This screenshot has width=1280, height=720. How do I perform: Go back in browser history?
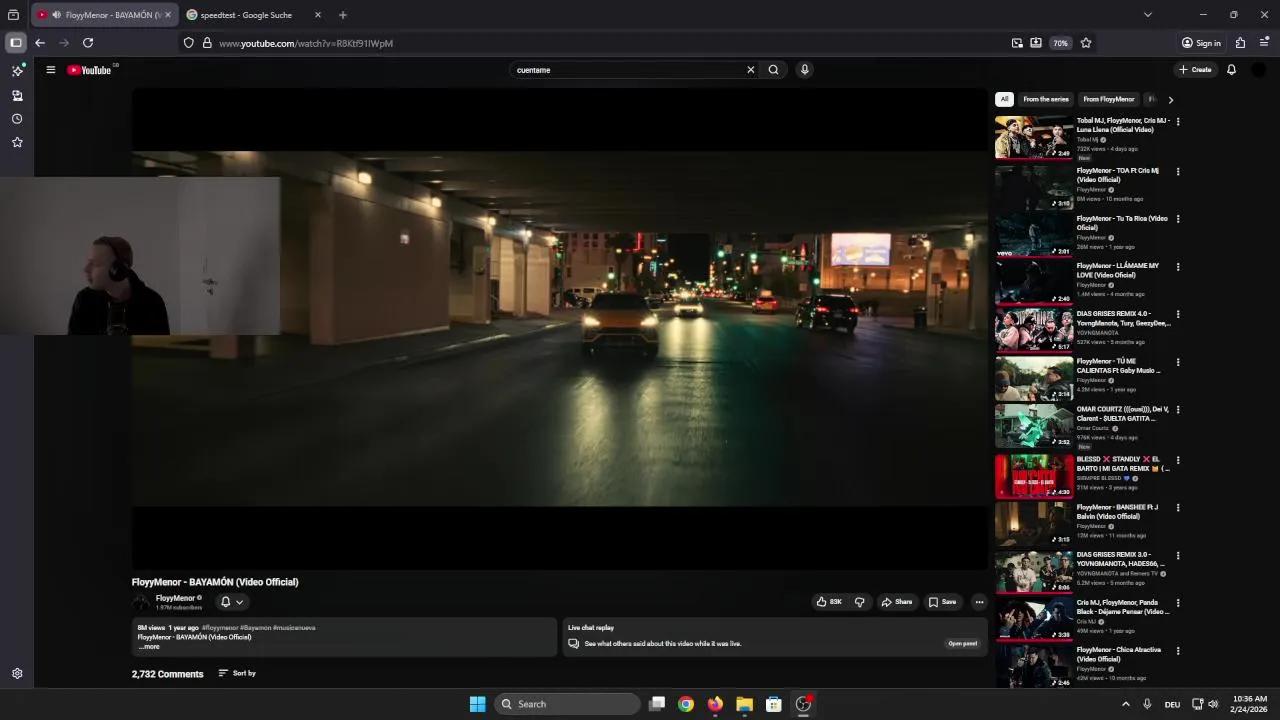pyautogui.click(x=40, y=43)
